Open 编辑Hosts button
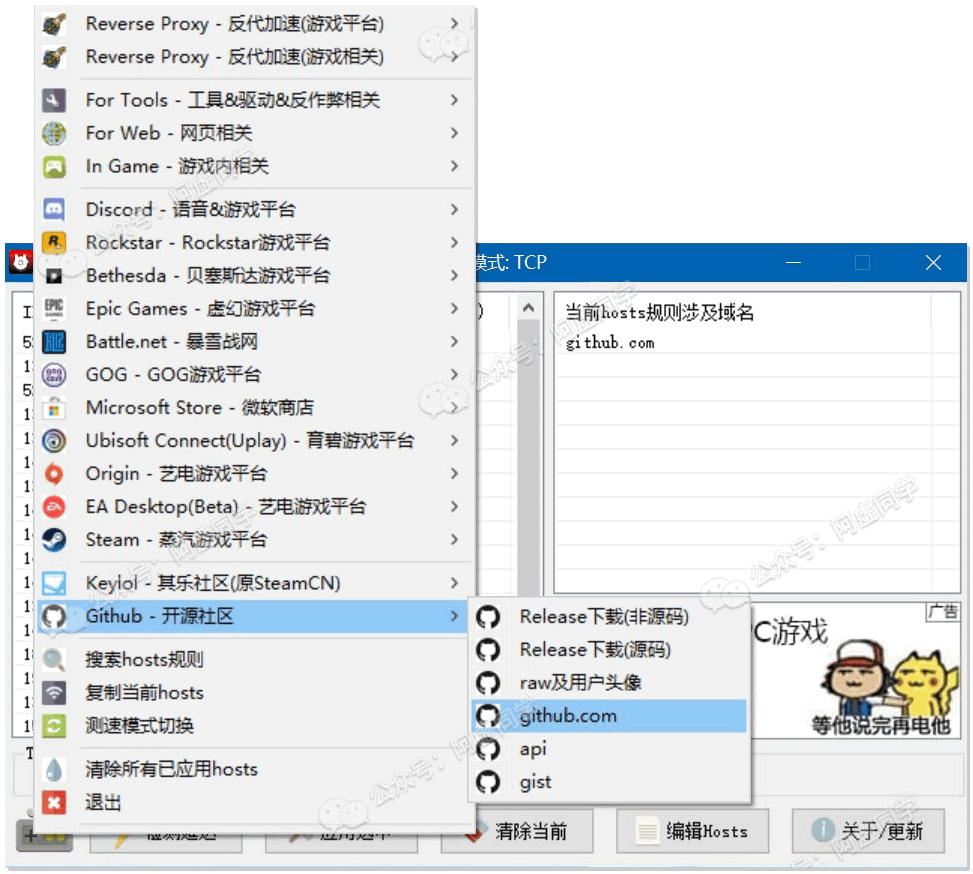Viewport: 973px width, 874px height. [x=693, y=831]
